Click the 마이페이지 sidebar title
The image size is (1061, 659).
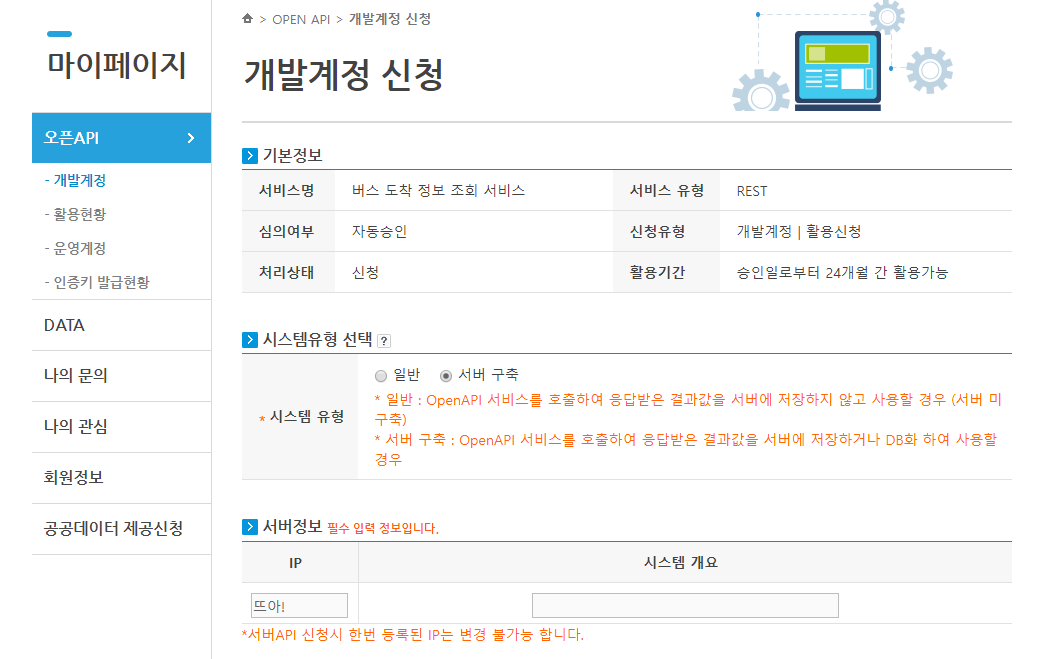[x=116, y=65]
